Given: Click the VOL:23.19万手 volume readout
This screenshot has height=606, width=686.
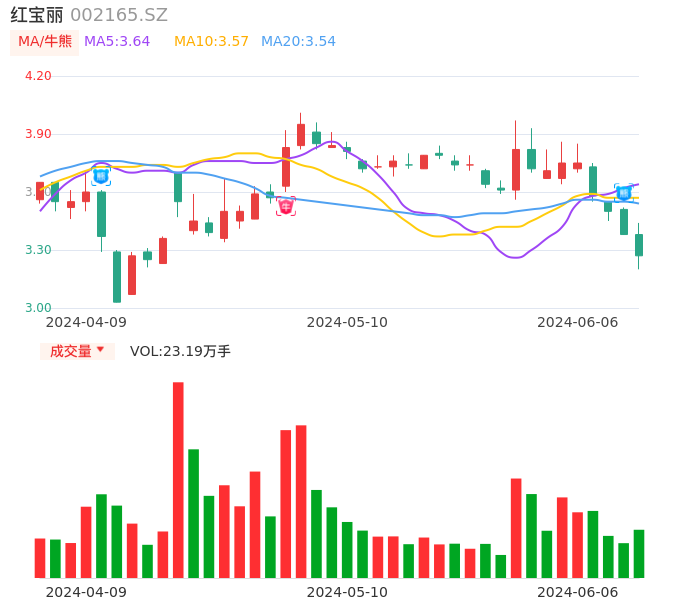Looking at the screenshot, I should [180, 351].
